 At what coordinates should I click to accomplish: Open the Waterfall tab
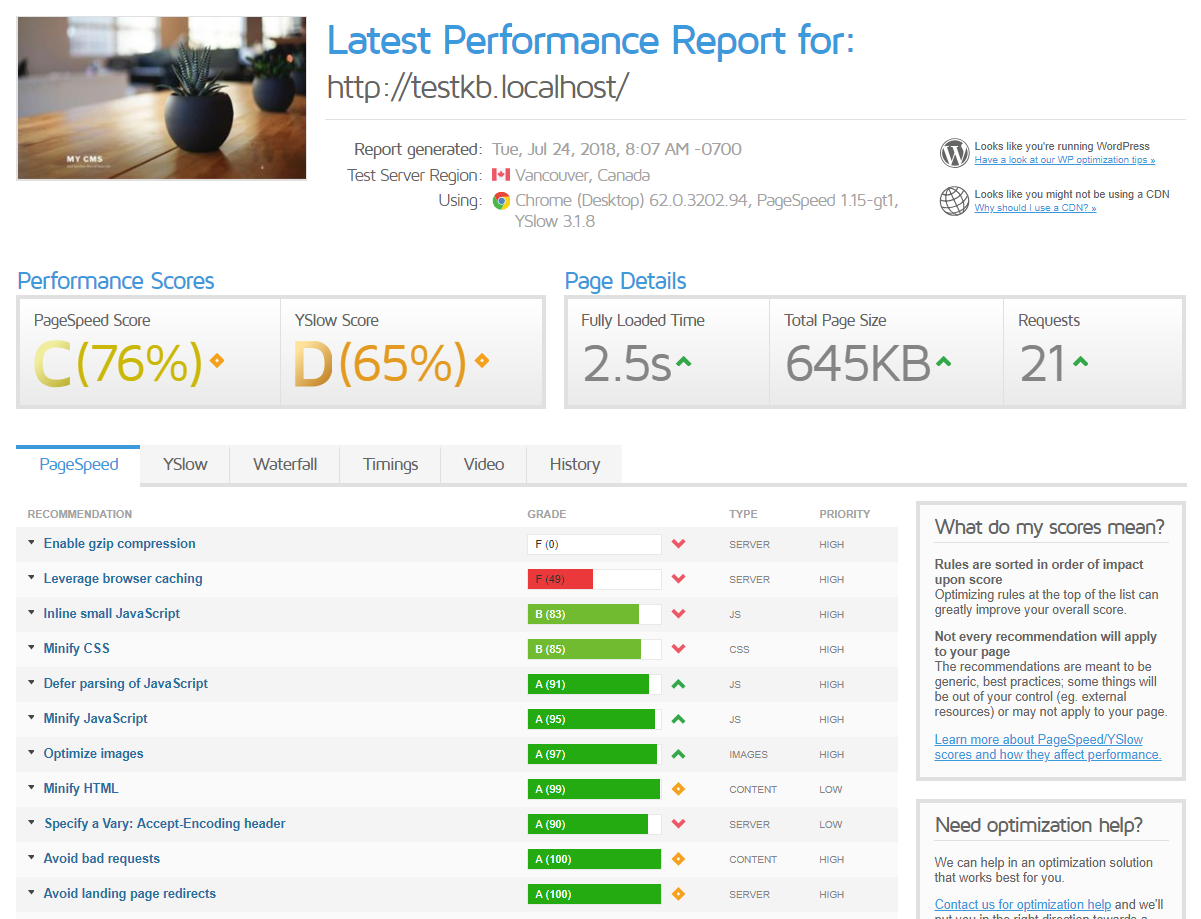point(285,465)
